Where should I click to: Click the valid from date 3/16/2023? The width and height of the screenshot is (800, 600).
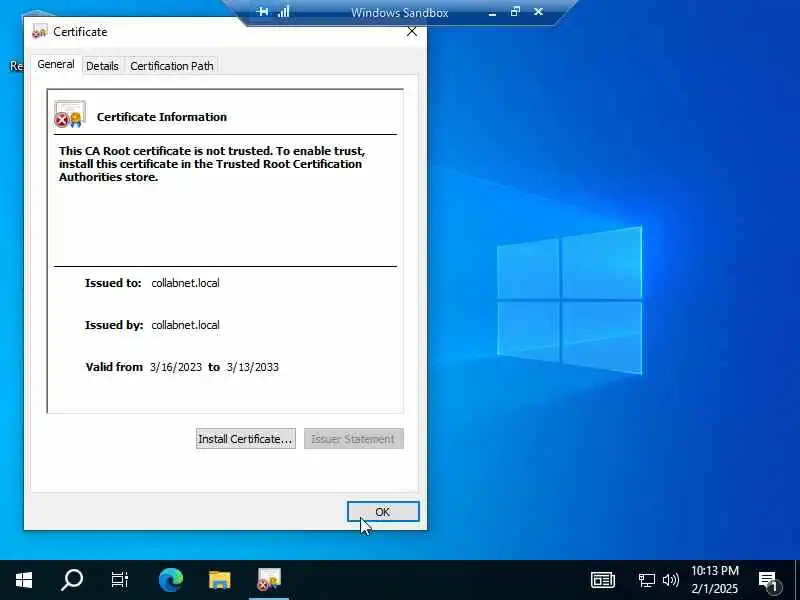pos(176,367)
